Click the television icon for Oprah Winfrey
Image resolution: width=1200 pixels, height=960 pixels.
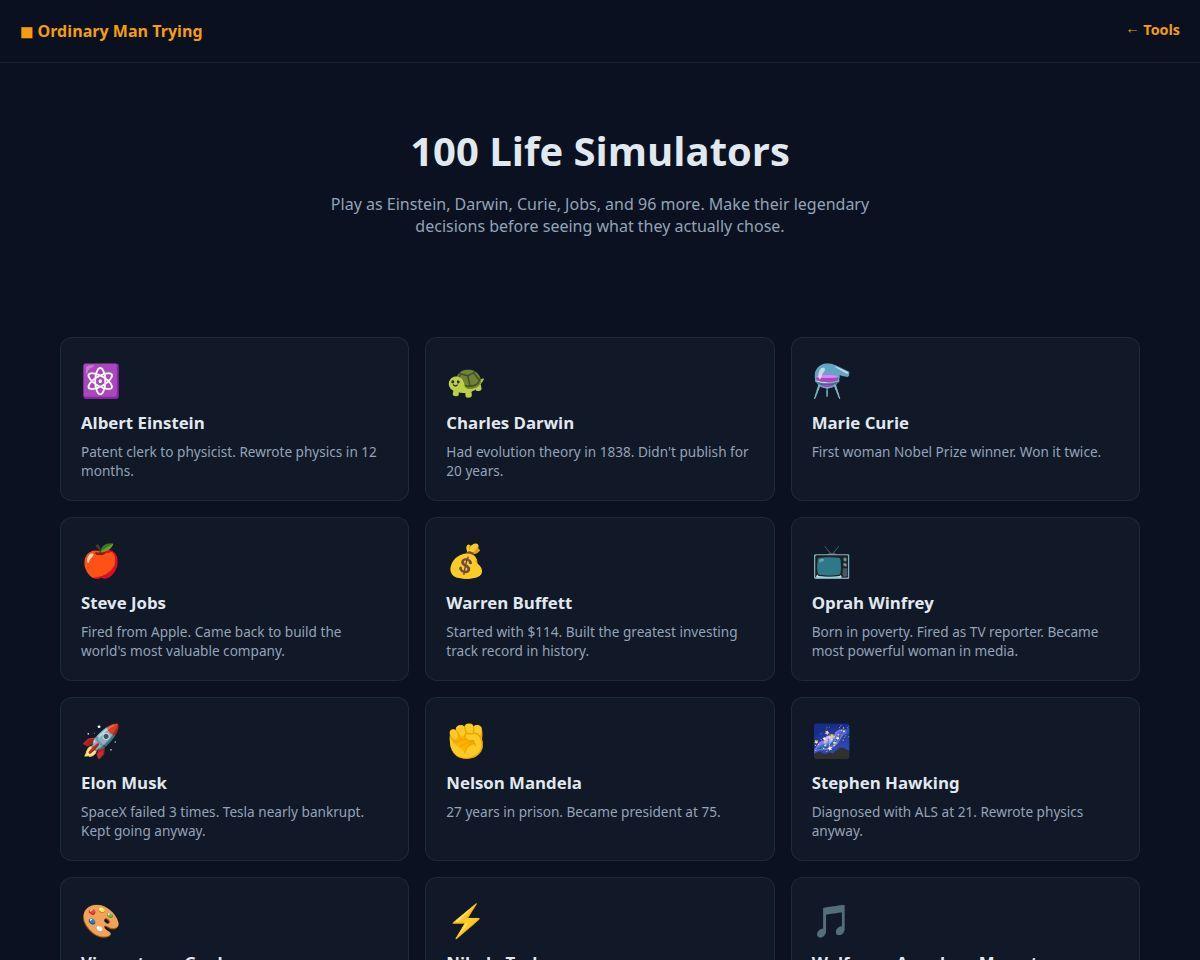pos(831,563)
